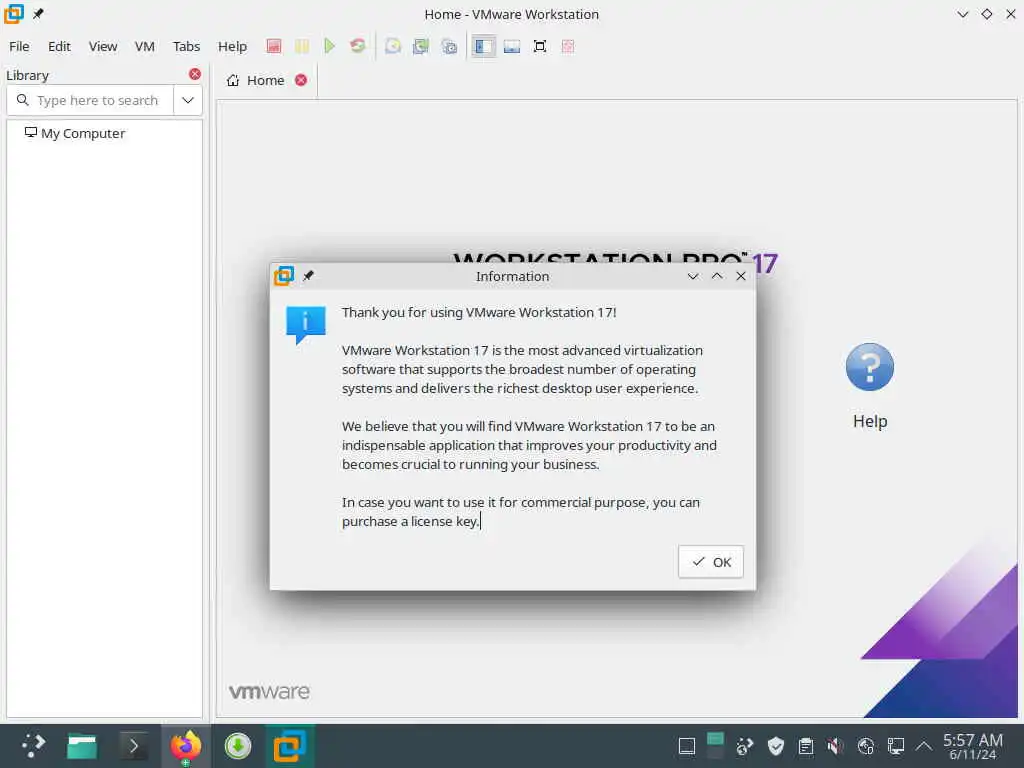1024x768 pixels.
Task: Open the terminal from taskbar
Action: (x=133, y=746)
